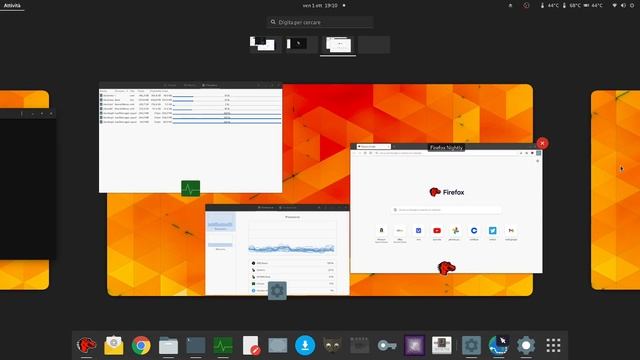Image resolution: width=640 pixels, height=360 pixels.
Task: Open the blue download arrow app
Action: 305,345
